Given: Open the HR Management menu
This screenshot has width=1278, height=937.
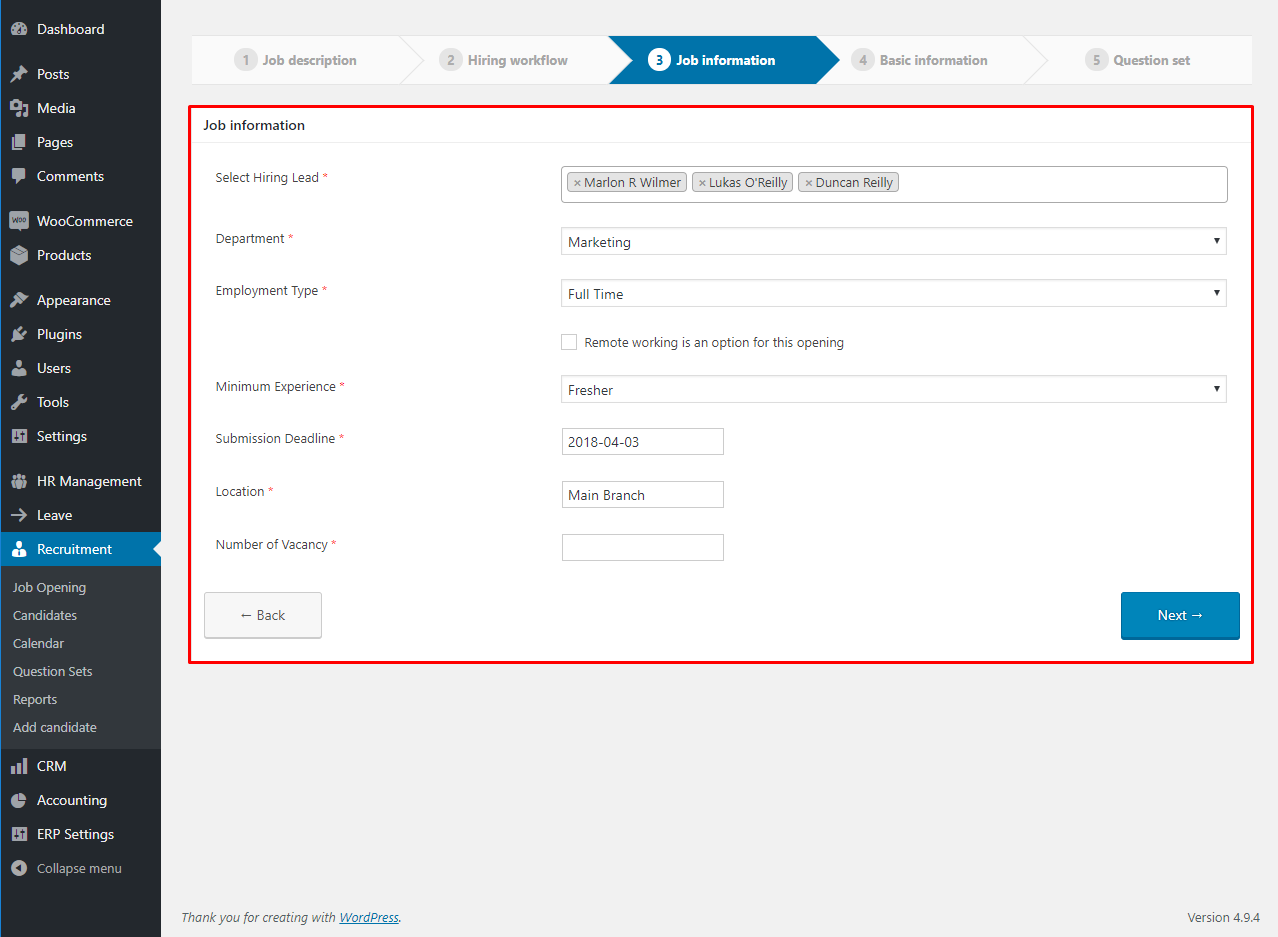Looking at the screenshot, I should click(x=80, y=481).
